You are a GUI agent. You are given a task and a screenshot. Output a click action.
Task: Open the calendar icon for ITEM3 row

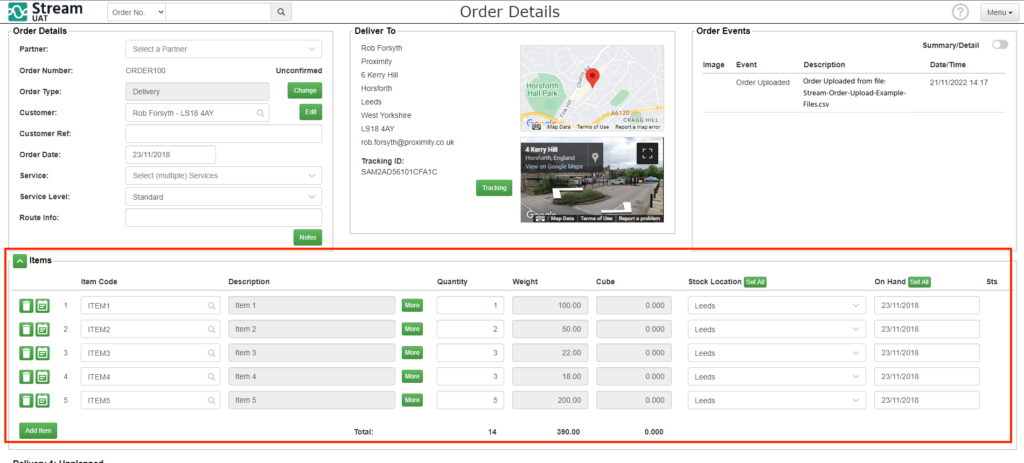click(42, 353)
